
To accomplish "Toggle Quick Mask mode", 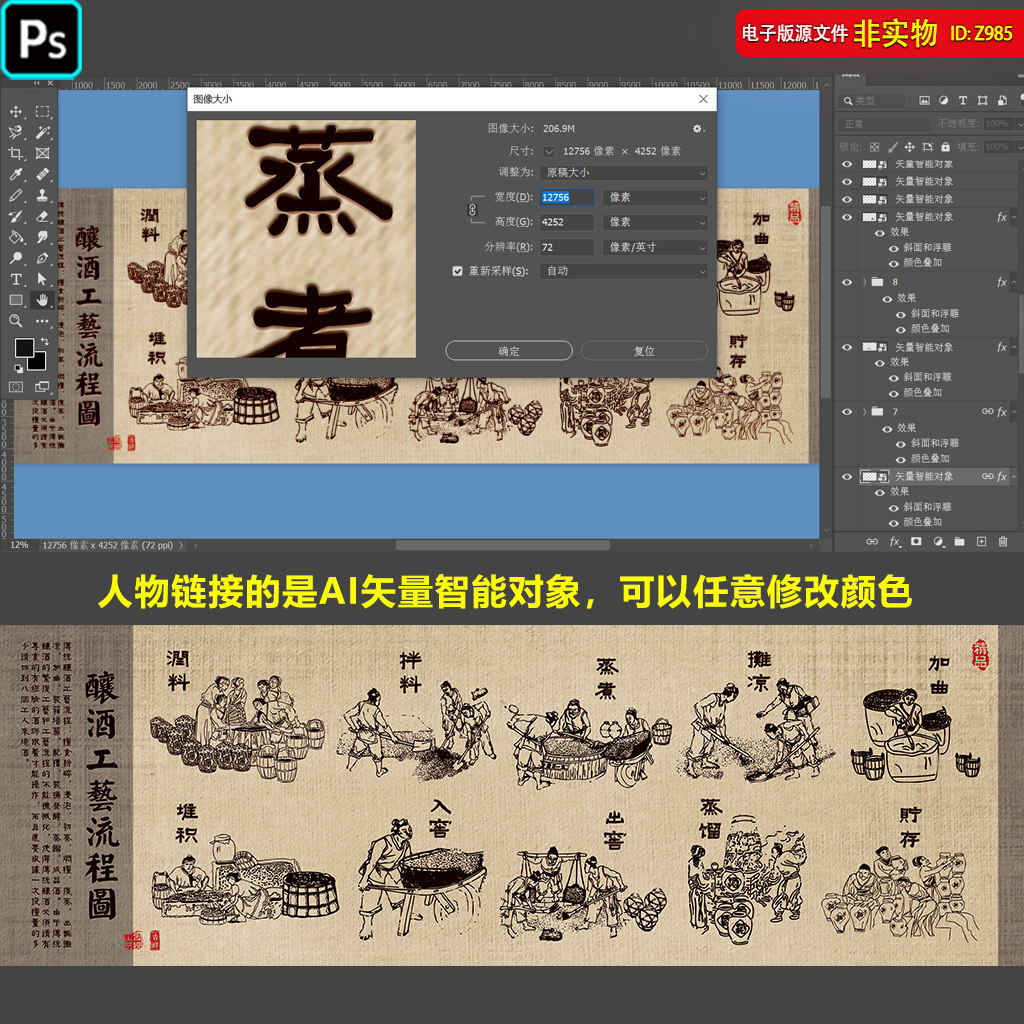I will point(16,387).
